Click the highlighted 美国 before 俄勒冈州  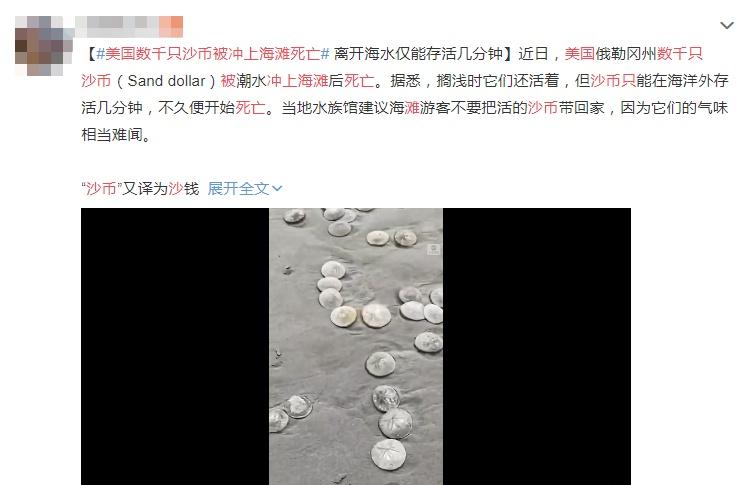coord(579,54)
